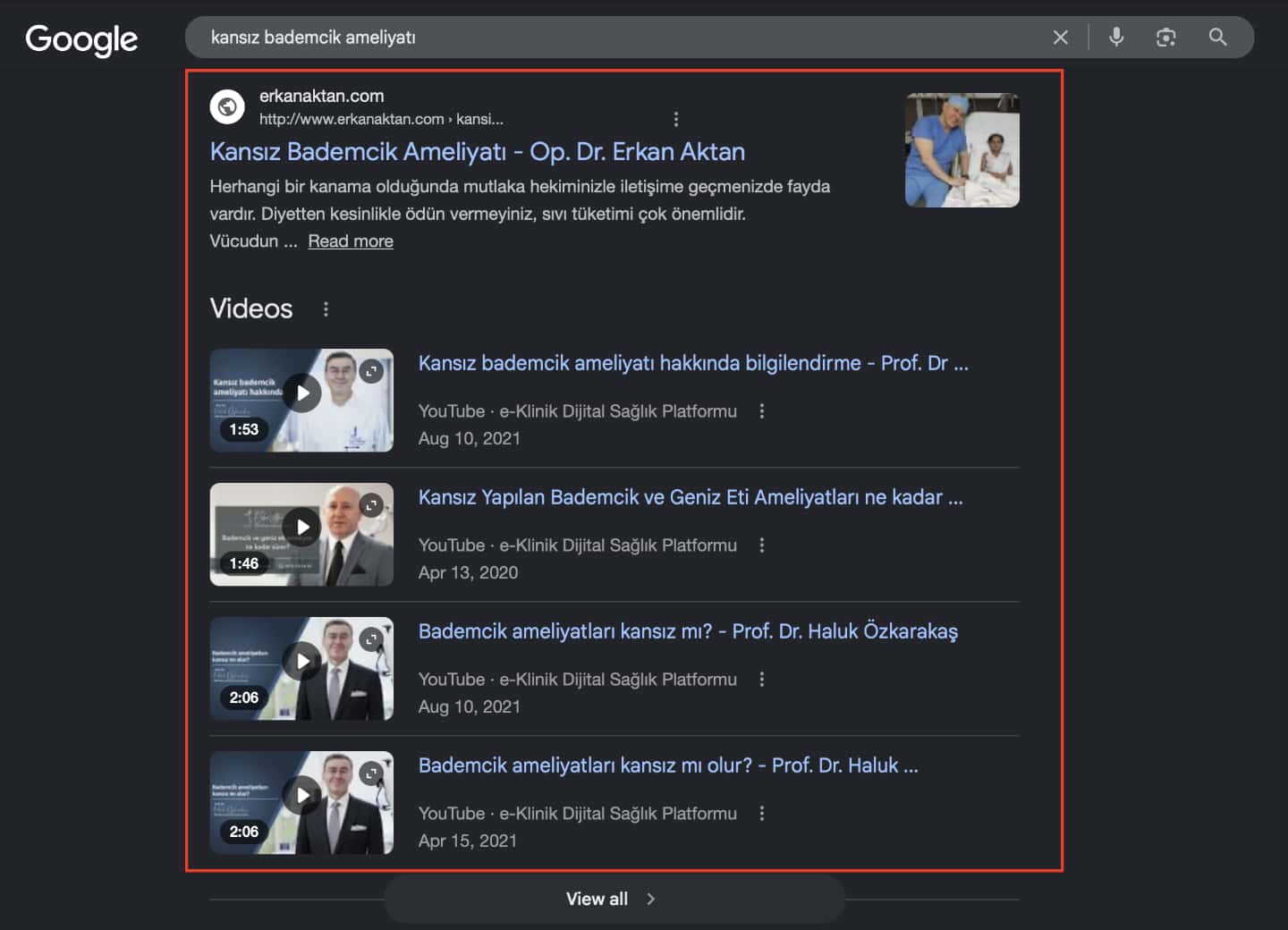The image size is (1288, 930).
Task: Open Bademcik ameliyatları kansız mı? video link
Action: [688, 631]
